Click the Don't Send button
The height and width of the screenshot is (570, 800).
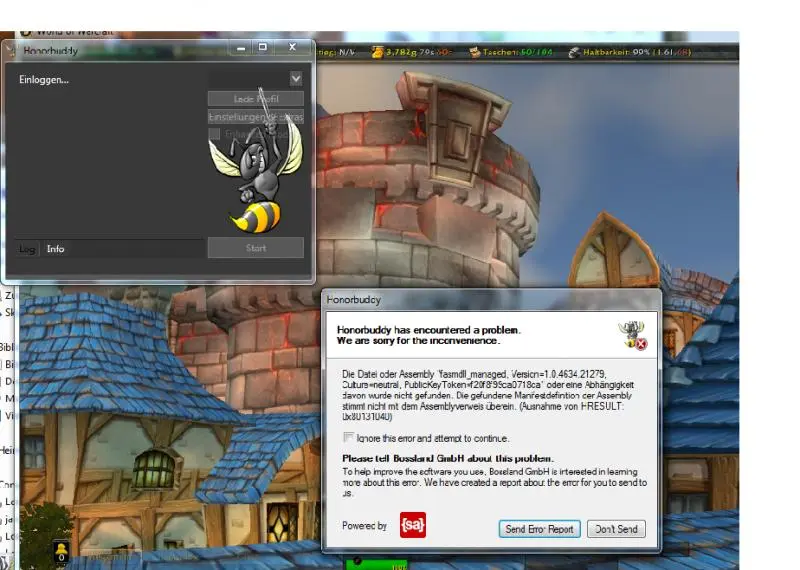click(x=616, y=529)
